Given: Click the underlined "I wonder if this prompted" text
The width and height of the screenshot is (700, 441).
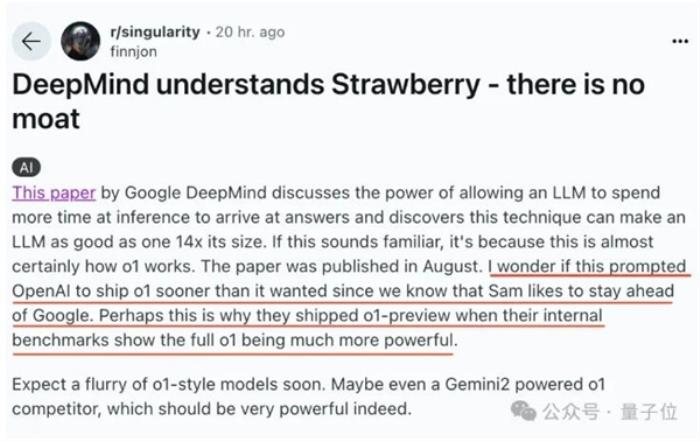Looking at the screenshot, I should (x=587, y=266).
